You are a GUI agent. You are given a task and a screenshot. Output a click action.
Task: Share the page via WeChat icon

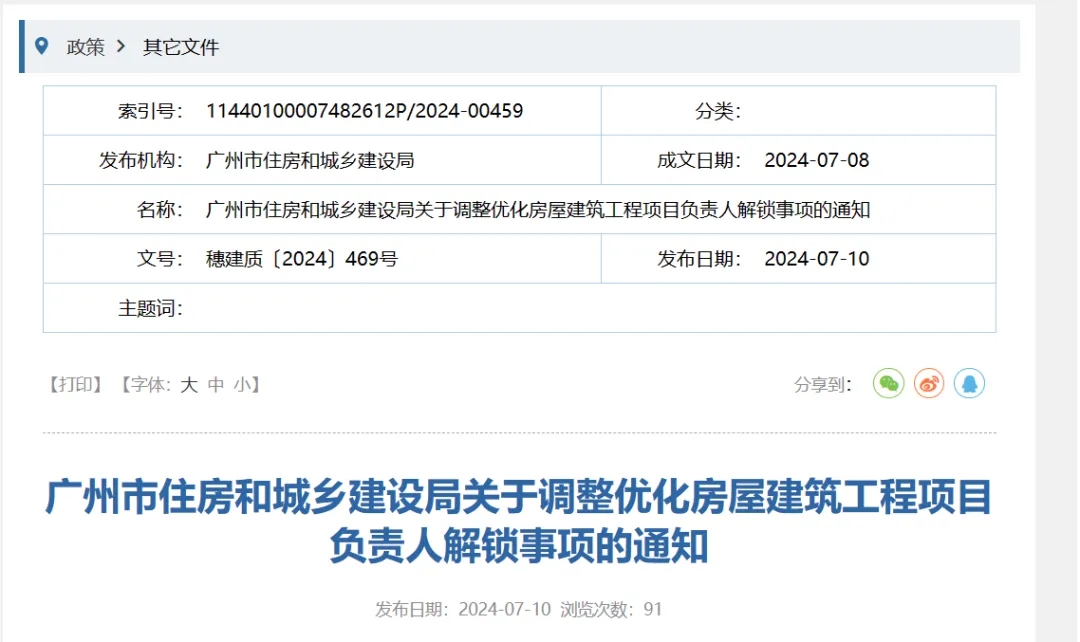889,384
